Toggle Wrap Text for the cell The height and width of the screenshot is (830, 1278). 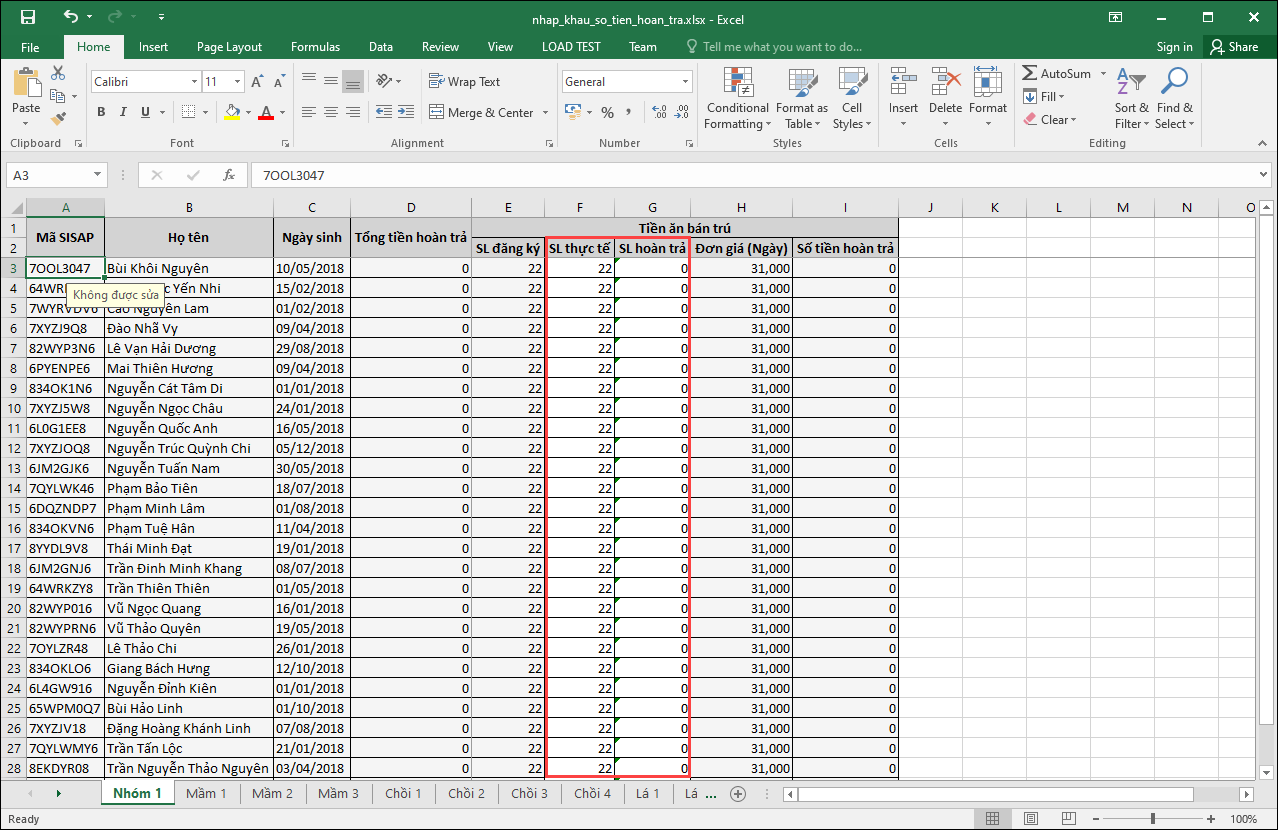pyautogui.click(x=464, y=82)
